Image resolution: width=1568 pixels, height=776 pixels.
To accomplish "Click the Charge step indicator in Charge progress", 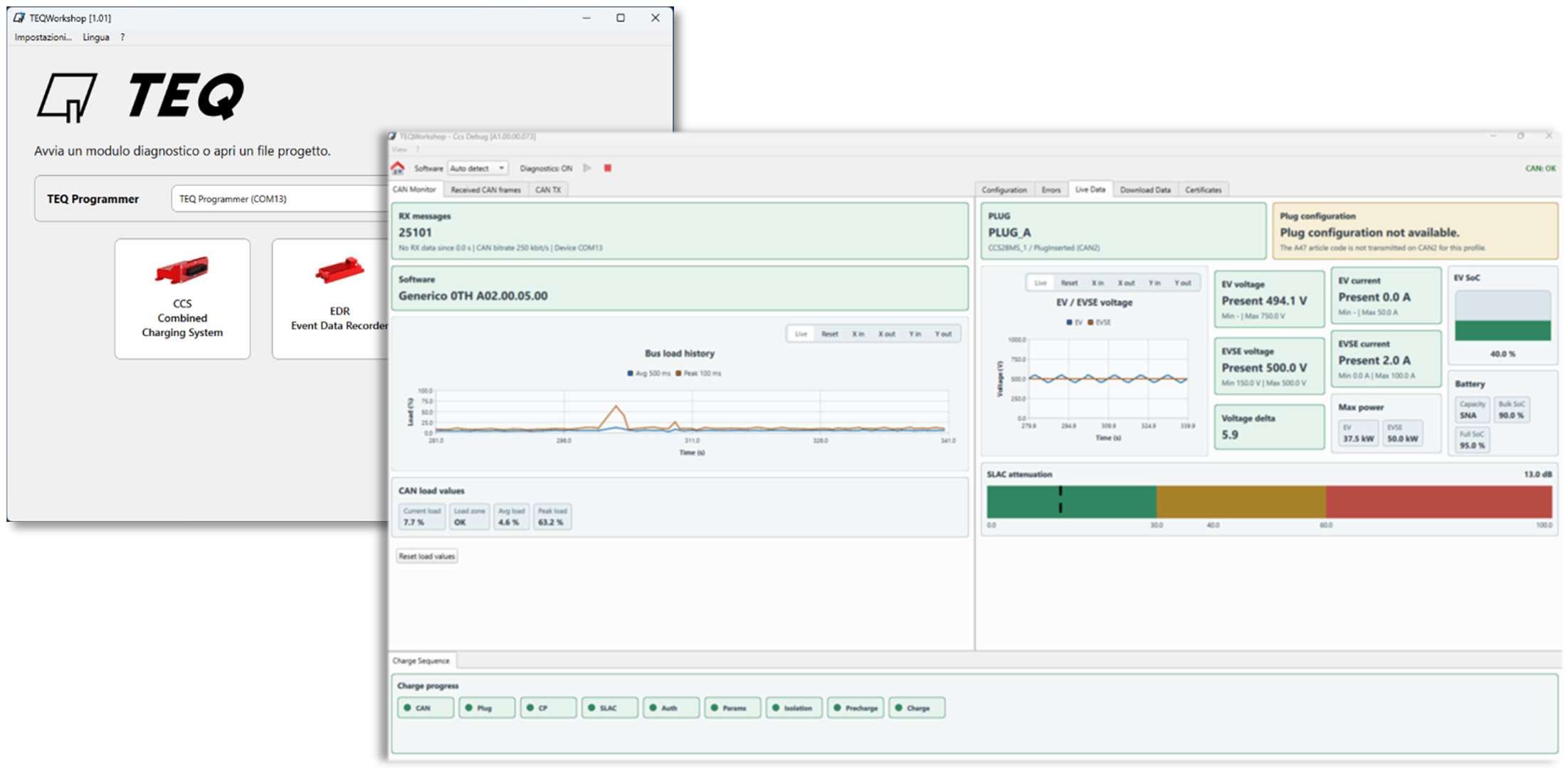I will click(917, 708).
